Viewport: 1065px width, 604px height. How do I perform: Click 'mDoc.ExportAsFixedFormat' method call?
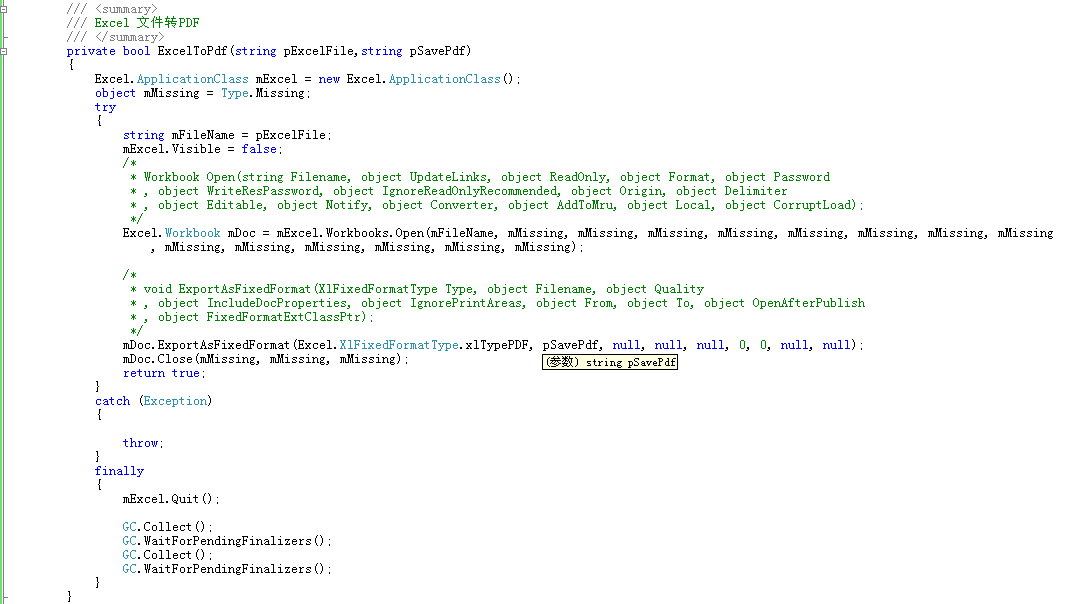[206, 345]
